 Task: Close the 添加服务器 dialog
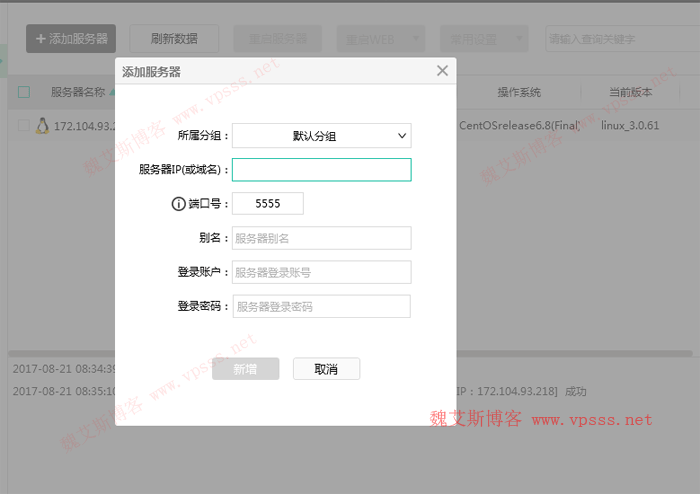[x=442, y=71]
